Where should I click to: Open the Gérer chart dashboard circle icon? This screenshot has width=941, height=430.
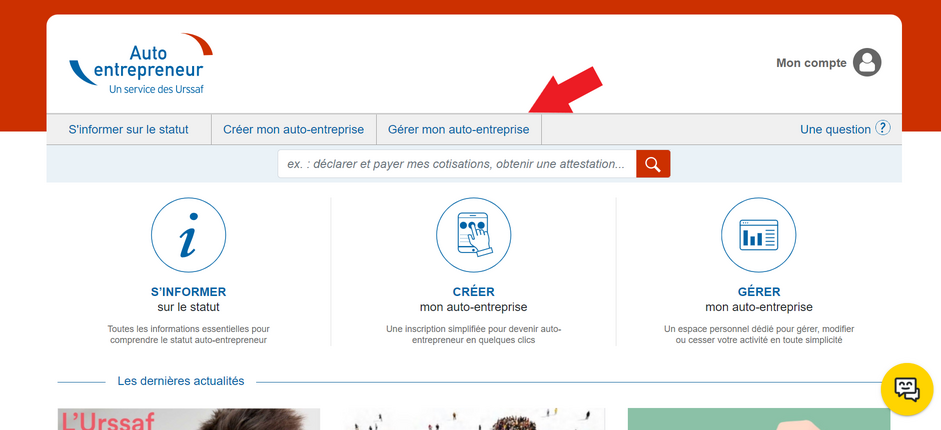point(759,235)
